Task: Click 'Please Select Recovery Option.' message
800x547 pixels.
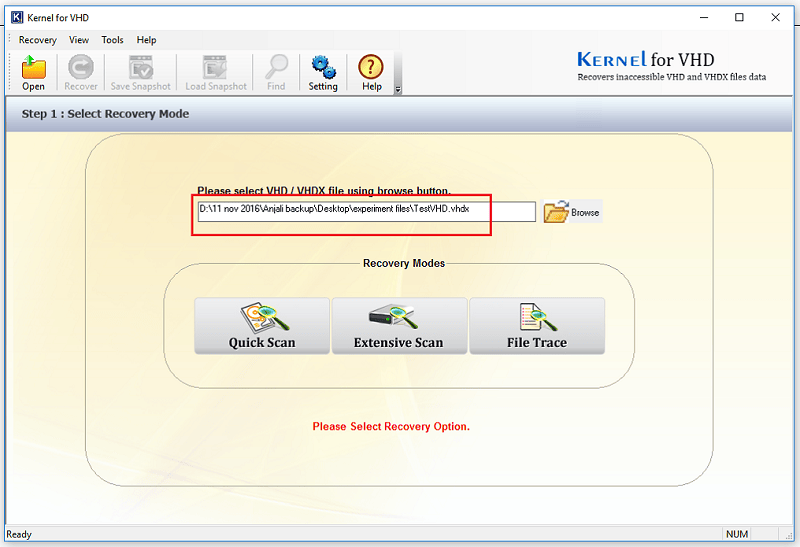Action: click(391, 427)
